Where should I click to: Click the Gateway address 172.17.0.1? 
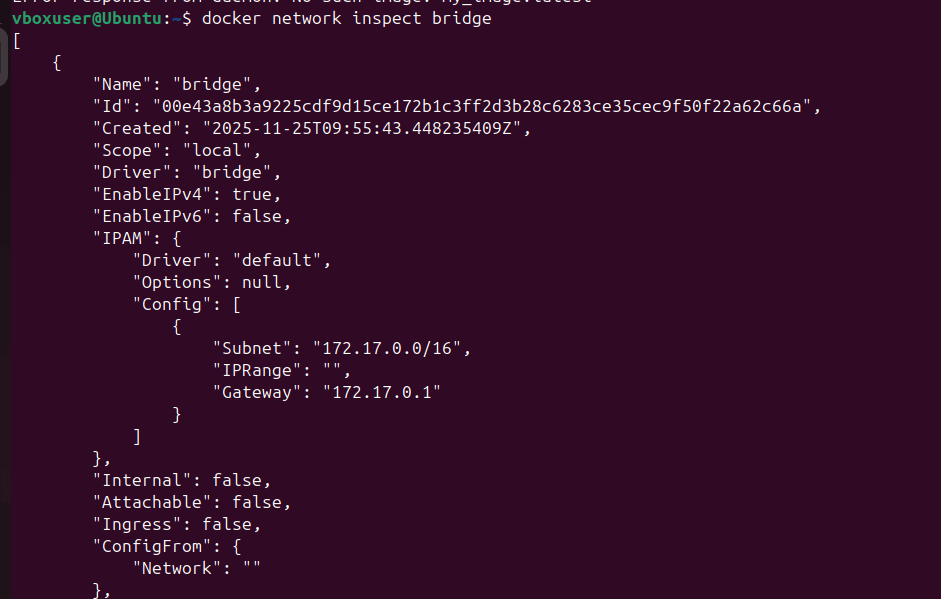381,392
